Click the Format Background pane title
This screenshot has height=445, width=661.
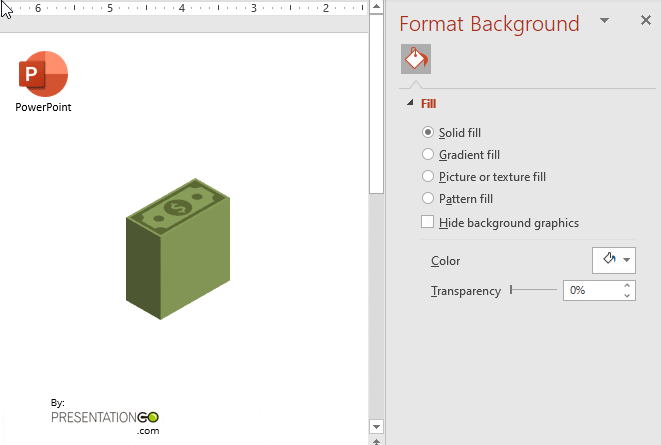click(x=489, y=24)
